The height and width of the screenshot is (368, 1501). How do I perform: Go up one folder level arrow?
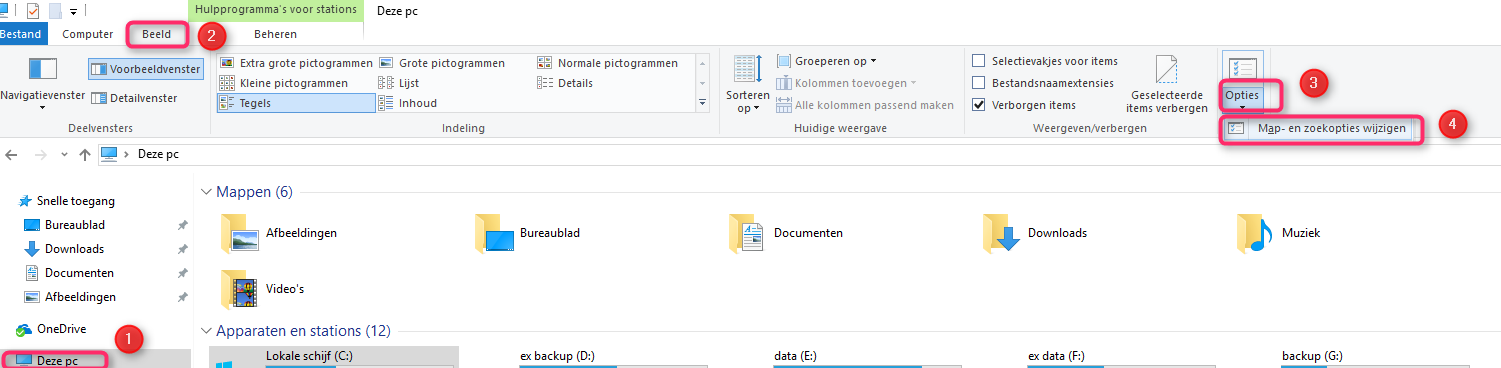click(x=85, y=154)
